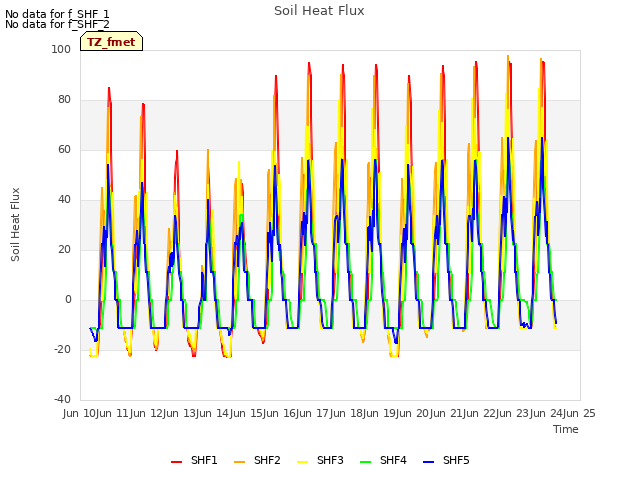640x480 pixels.
Task: Click the Soil Heat Flux chart title
Action: pos(319,11)
